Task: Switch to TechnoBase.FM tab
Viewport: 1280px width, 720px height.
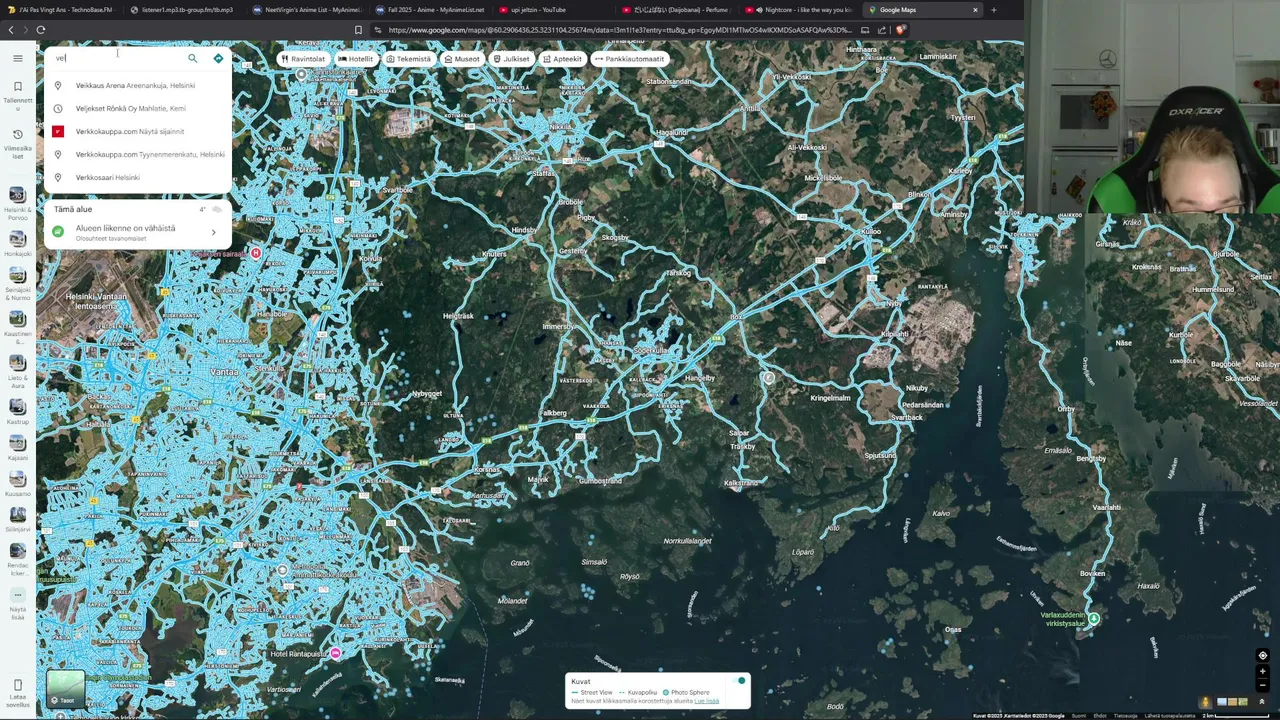Action: (x=61, y=10)
